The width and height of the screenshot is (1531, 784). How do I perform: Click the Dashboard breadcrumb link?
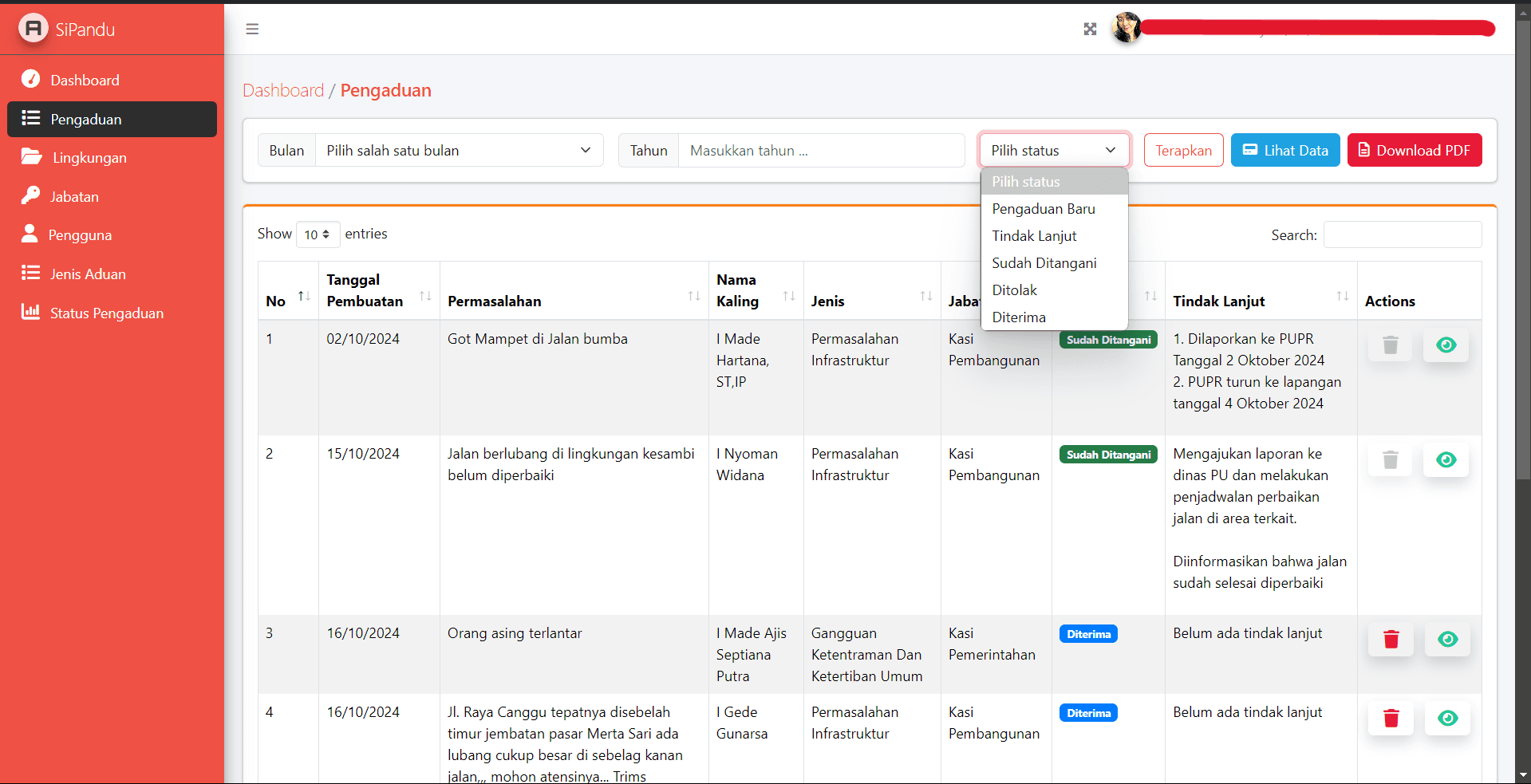[x=283, y=90]
